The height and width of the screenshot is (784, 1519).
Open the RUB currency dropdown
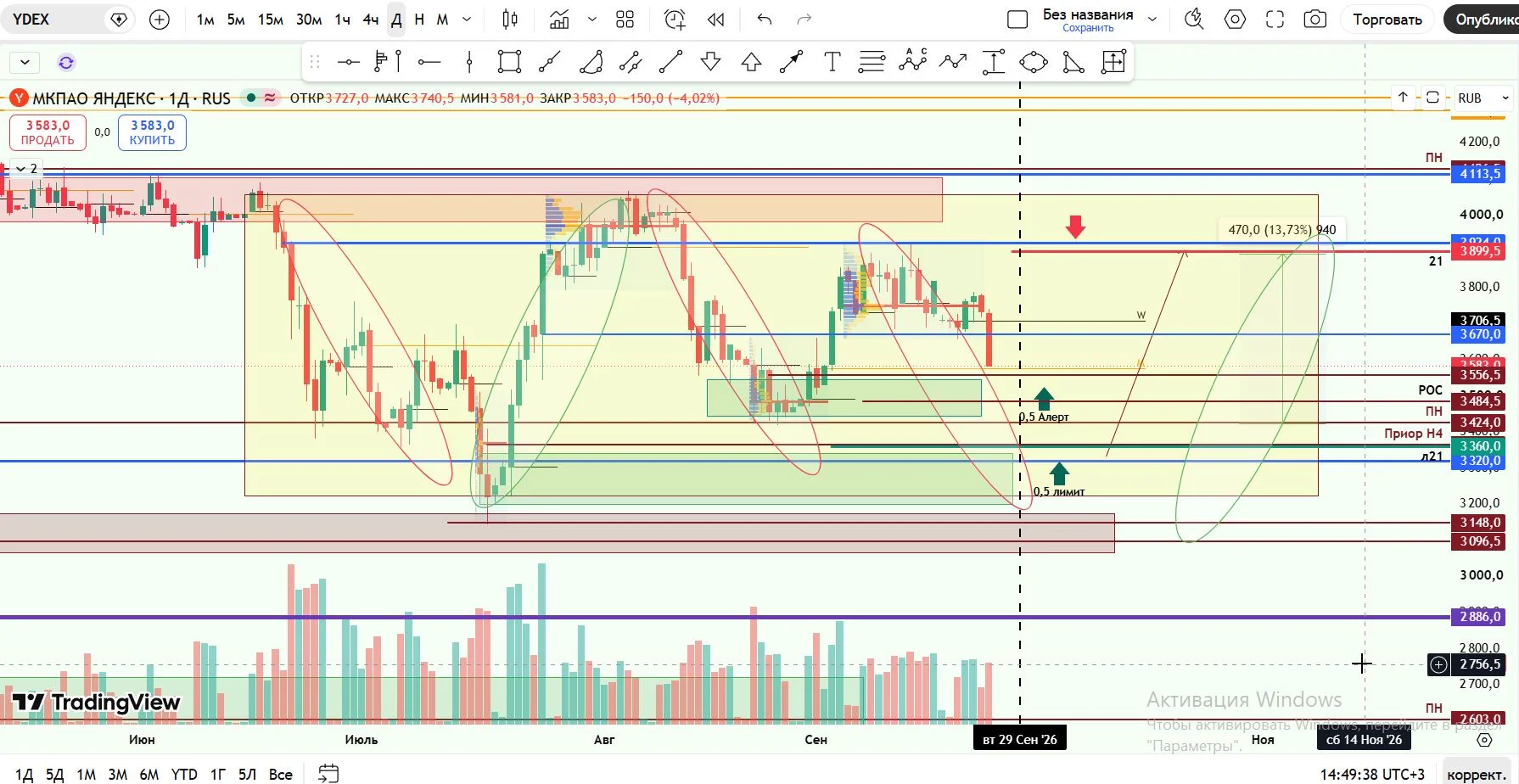tap(1483, 98)
